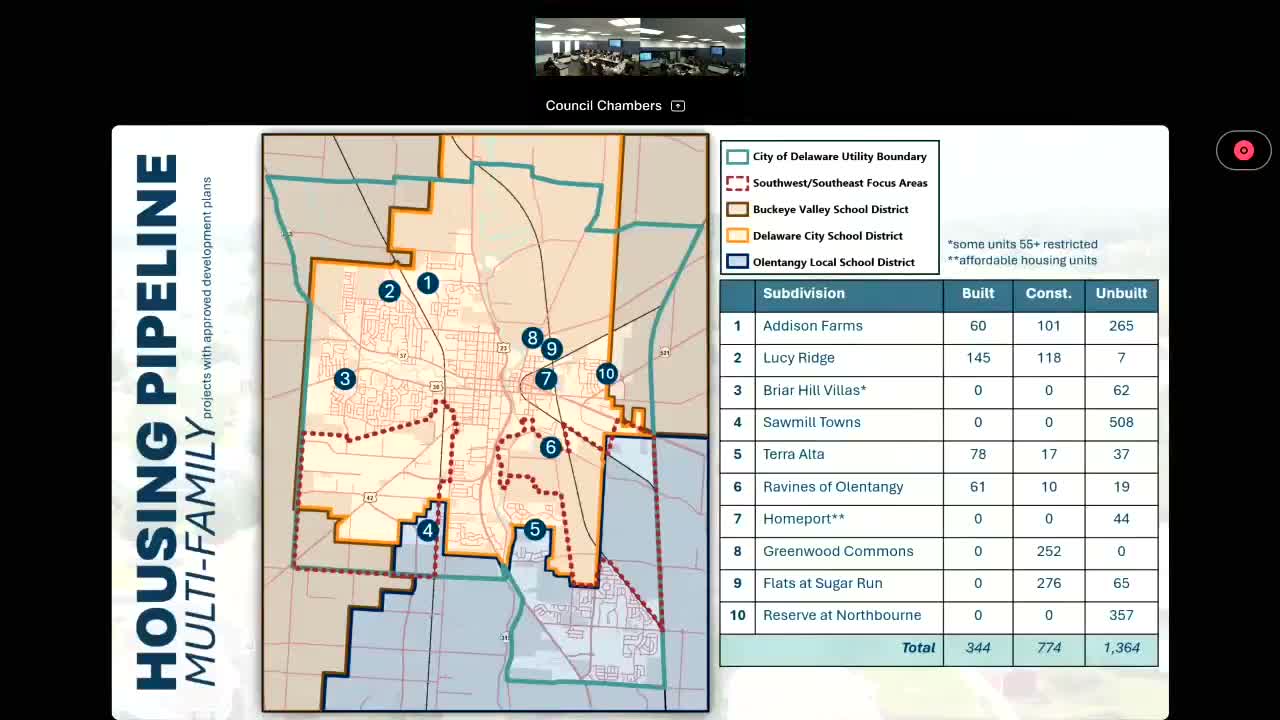Click the City of Delaware Utility Boundary swatch

[737, 157]
